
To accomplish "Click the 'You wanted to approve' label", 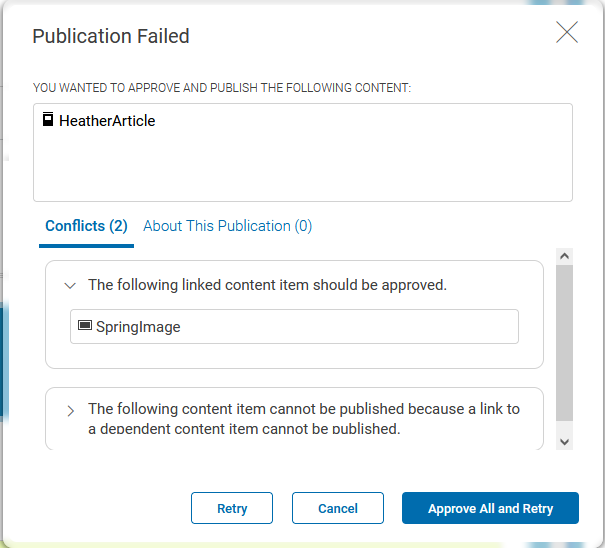I will click(x=222, y=88).
